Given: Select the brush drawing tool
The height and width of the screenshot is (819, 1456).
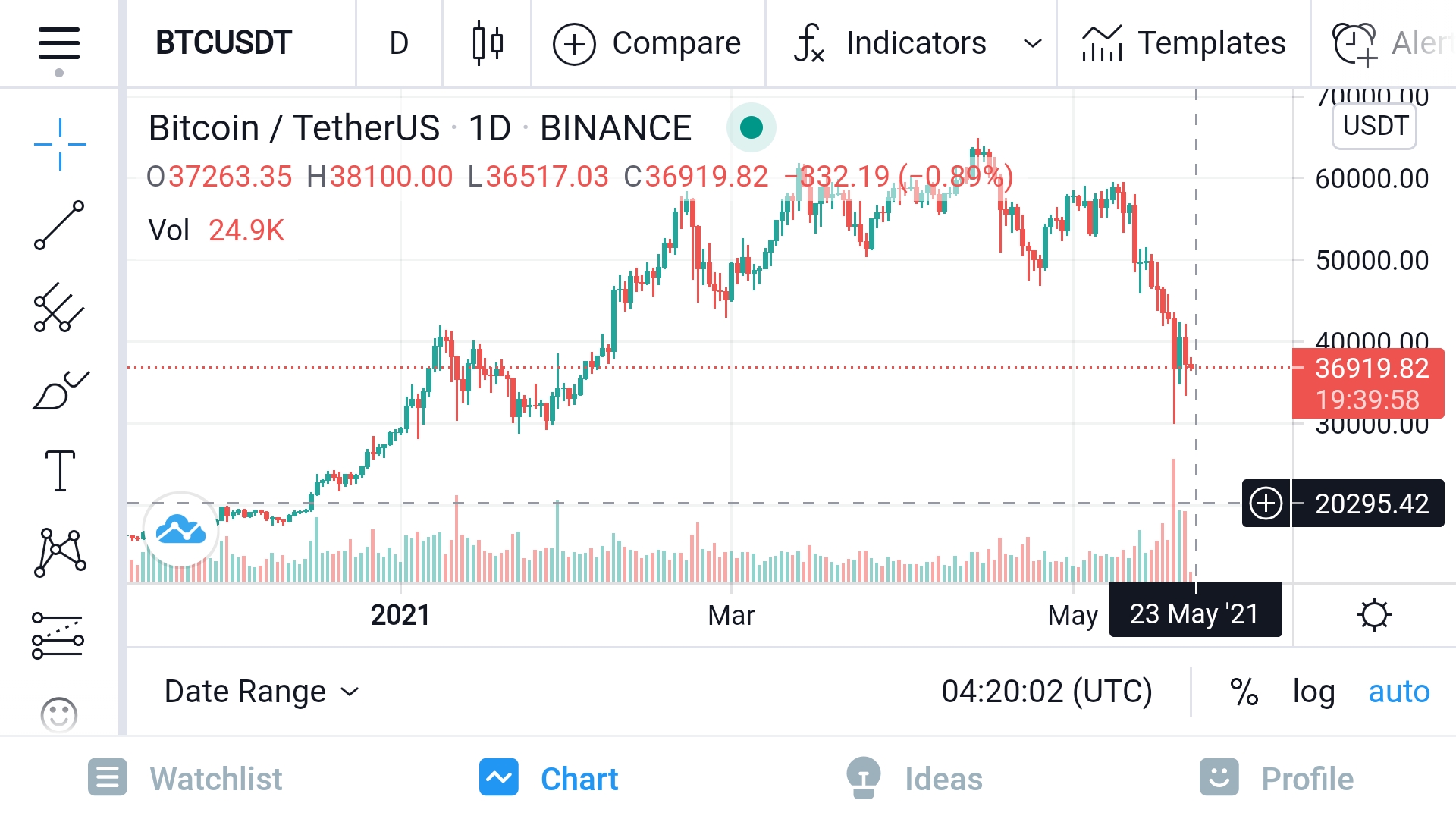Looking at the screenshot, I should pos(60,391).
